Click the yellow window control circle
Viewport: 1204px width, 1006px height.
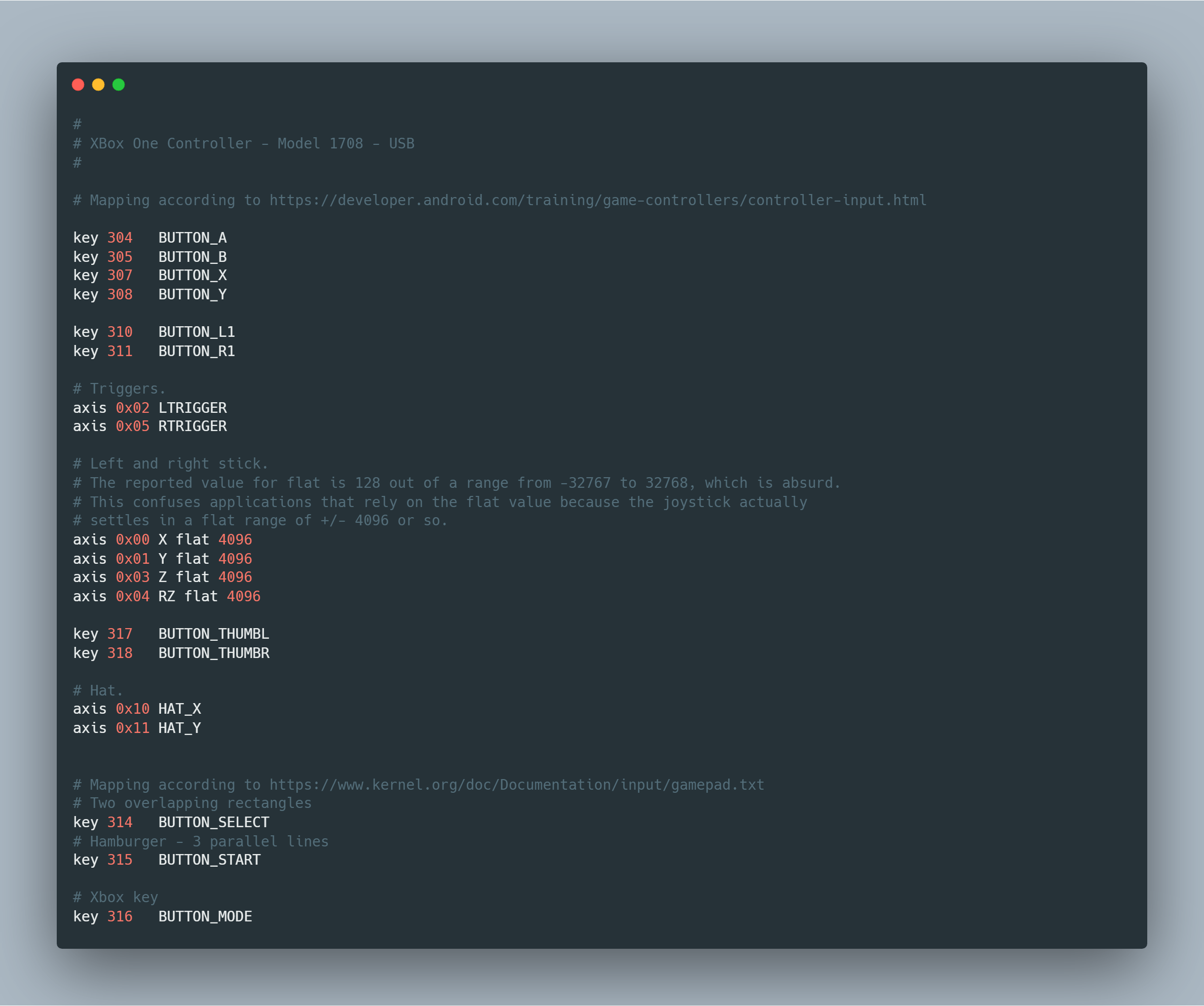point(99,84)
